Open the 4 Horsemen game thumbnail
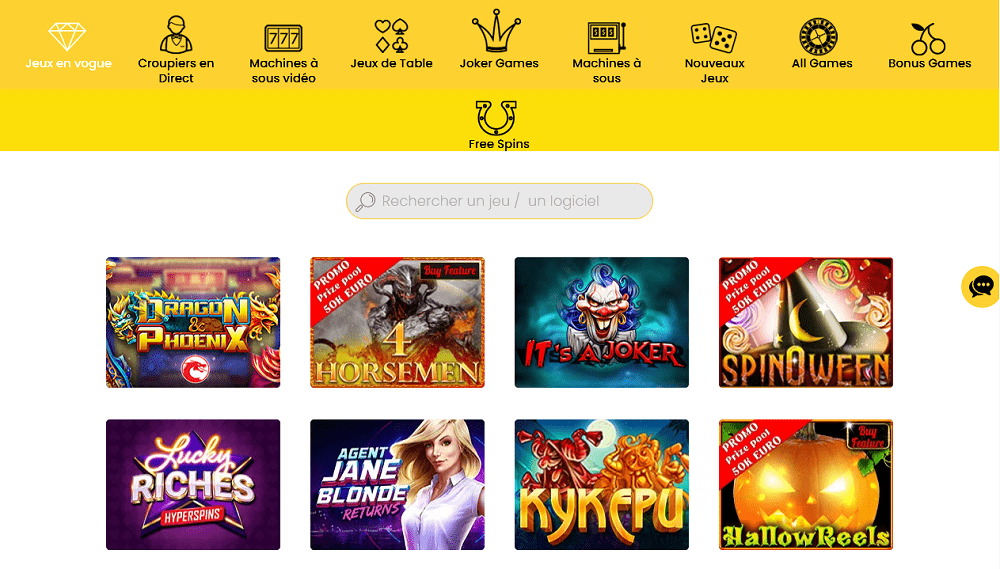 (x=397, y=322)
